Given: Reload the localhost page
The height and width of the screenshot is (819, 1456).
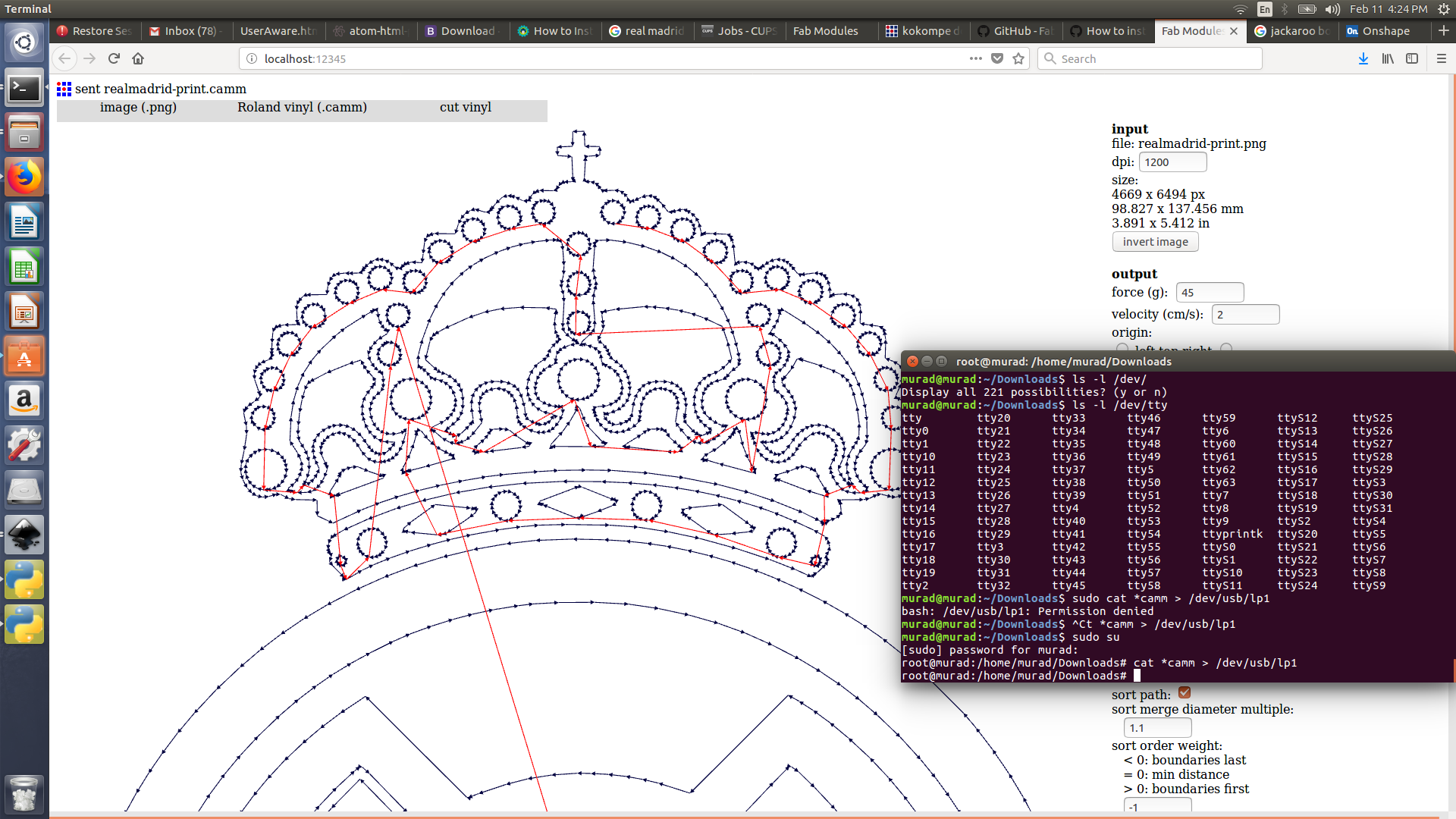Looking at the screenshot, I should click(x=114, y=58).
